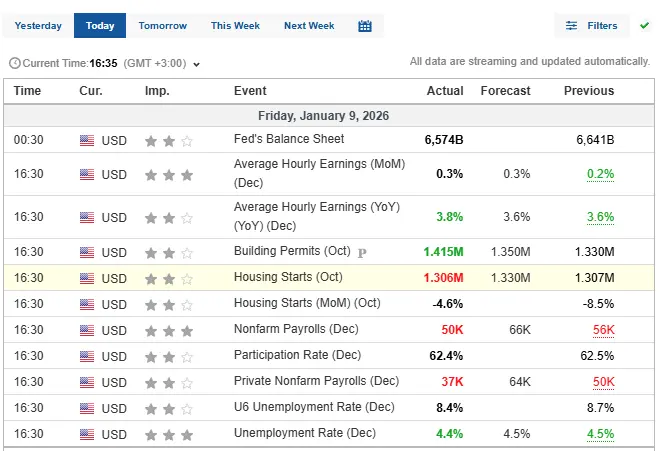Open the Nonfarm Payrolls (Dec) event
The height and width of the screenshot is (451, 660).
click(x=295, y=329)
